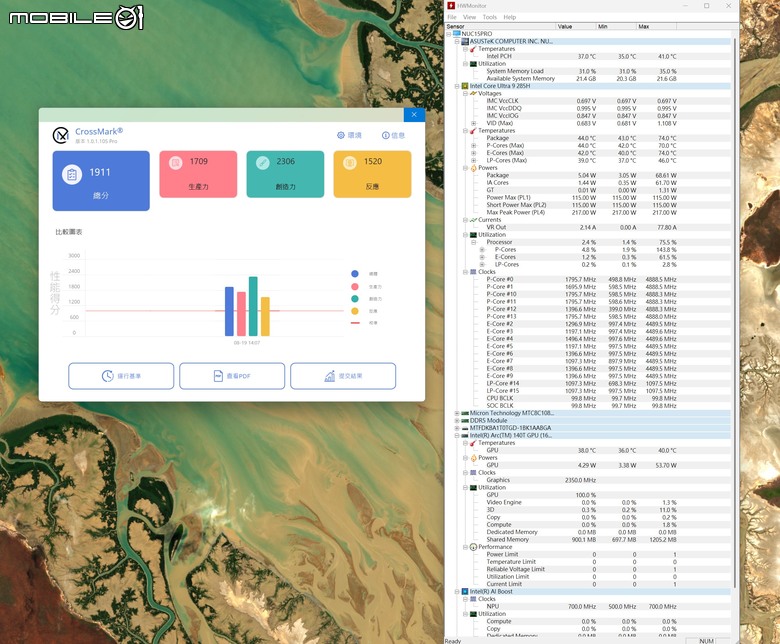Click the 2306 creativity score card
This screenshot has height=644, width=780.
click(x=285, y=174)
